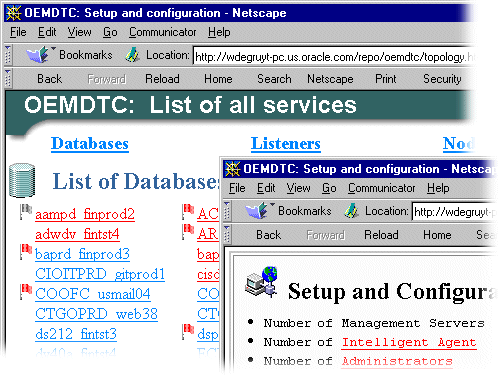The height and width of the screenshot is (375, 498).
Task: Collapse location toolbar grip in front window
Action: click(227, 211)
